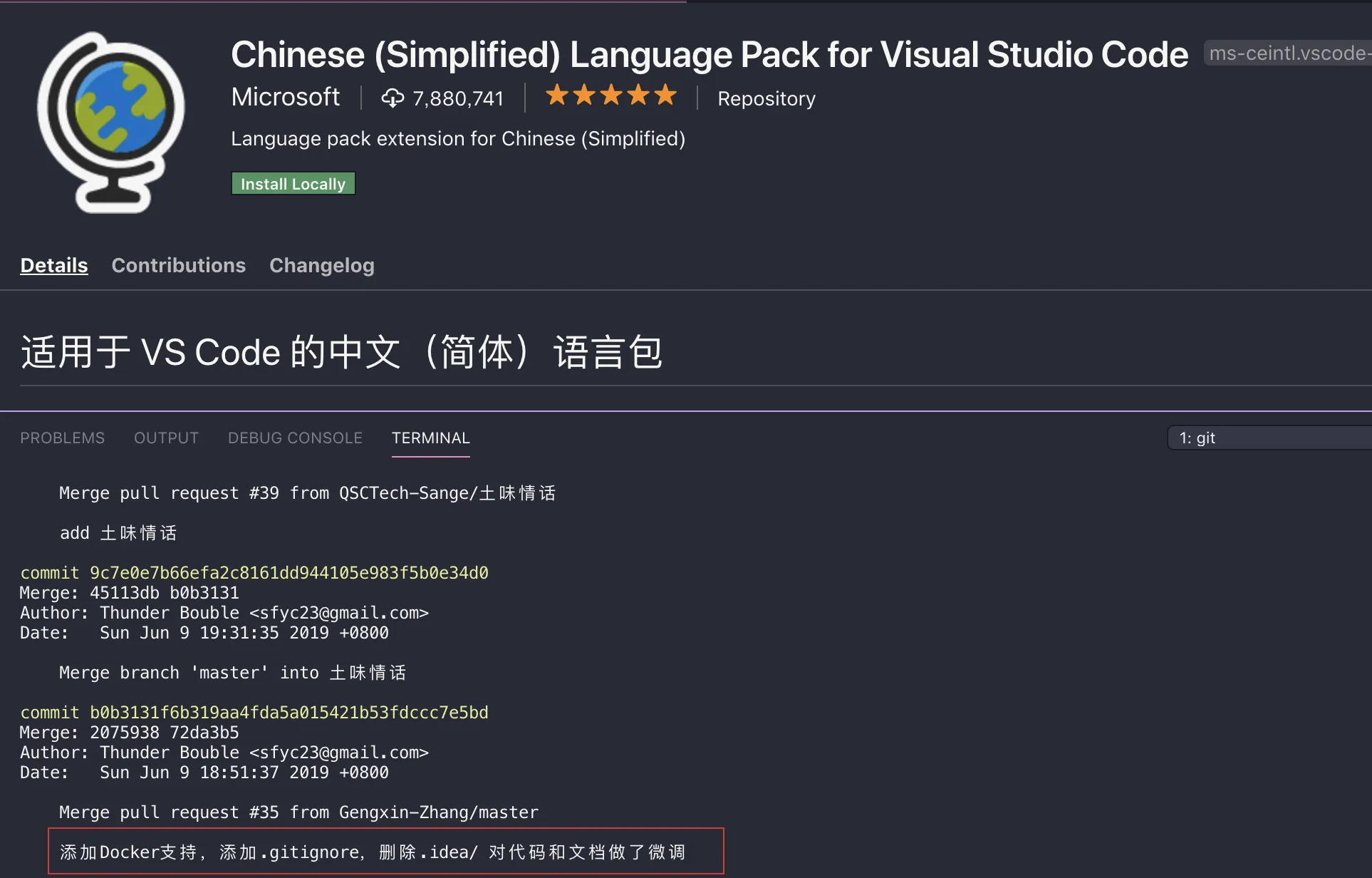Image resolution: width=1372 pixels, height=878 pixels.
Task: Select the TERMINAL panel tab
Action: click(430, 438)
